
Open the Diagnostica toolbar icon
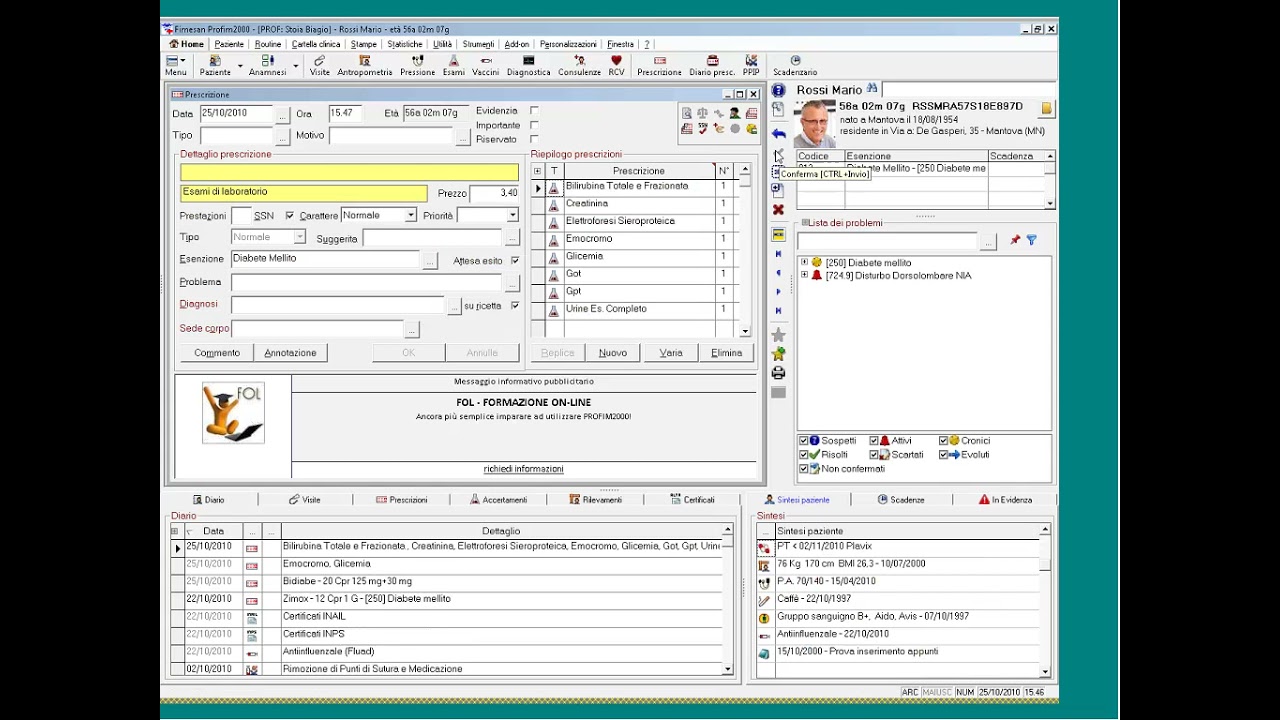[528, 66]
